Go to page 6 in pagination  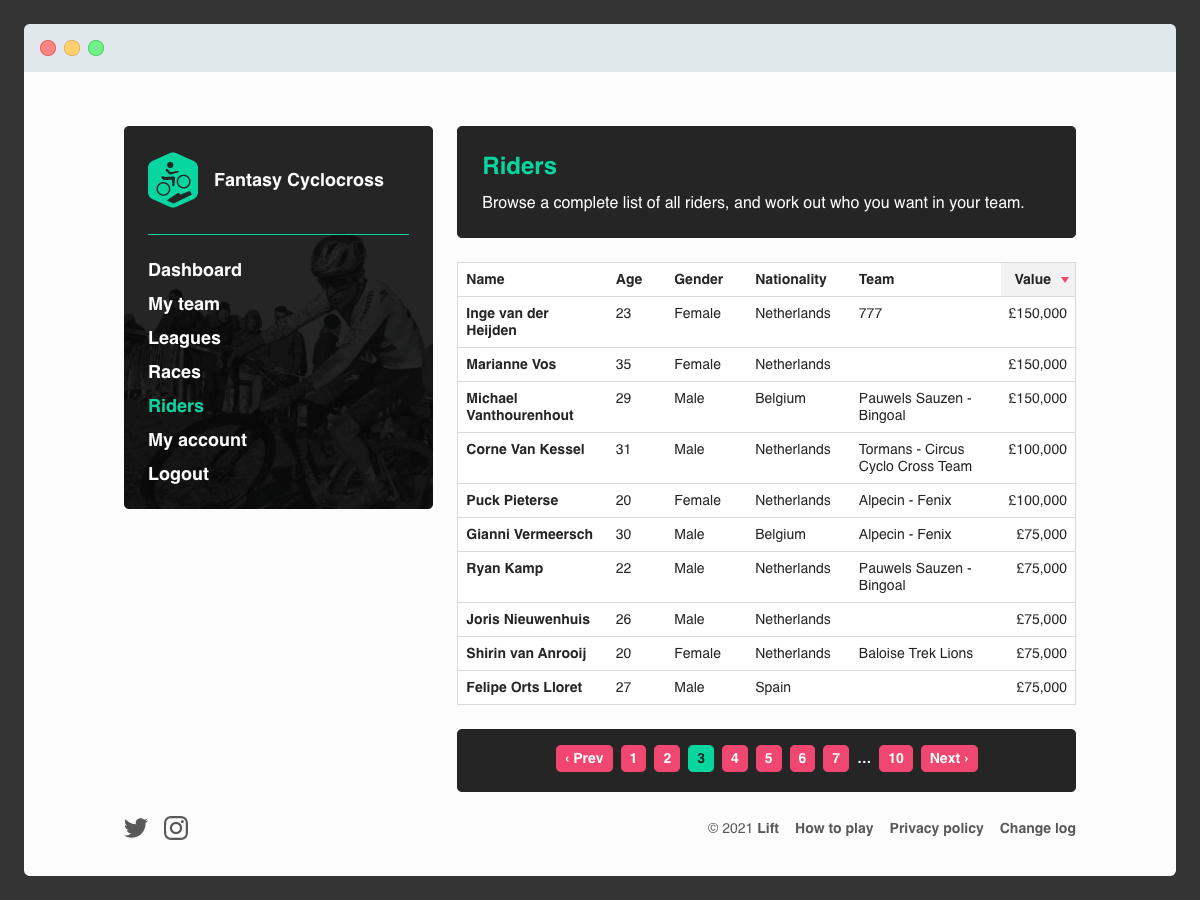click(802, 758)
